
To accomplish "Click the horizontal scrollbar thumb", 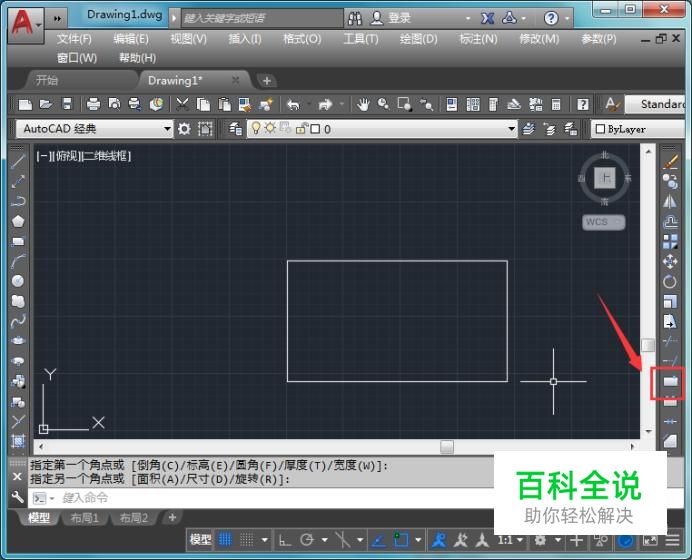I will coord(447,447).
